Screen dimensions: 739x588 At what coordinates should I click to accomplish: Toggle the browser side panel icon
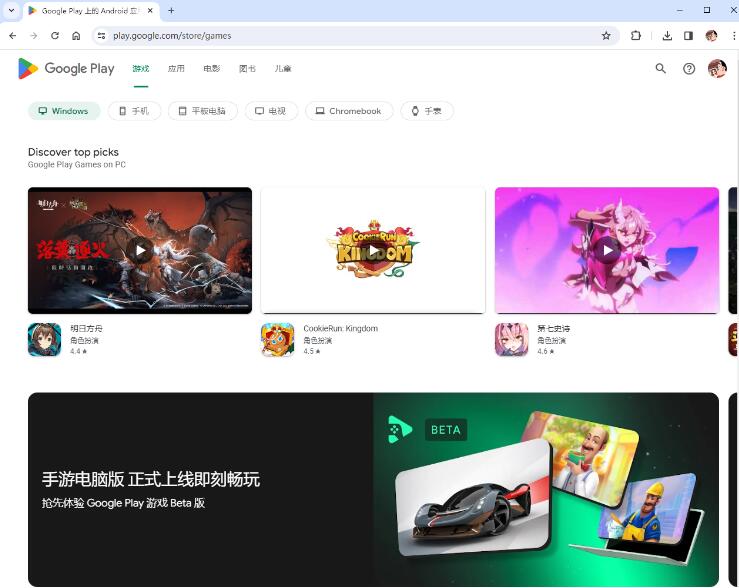point(688,36)
